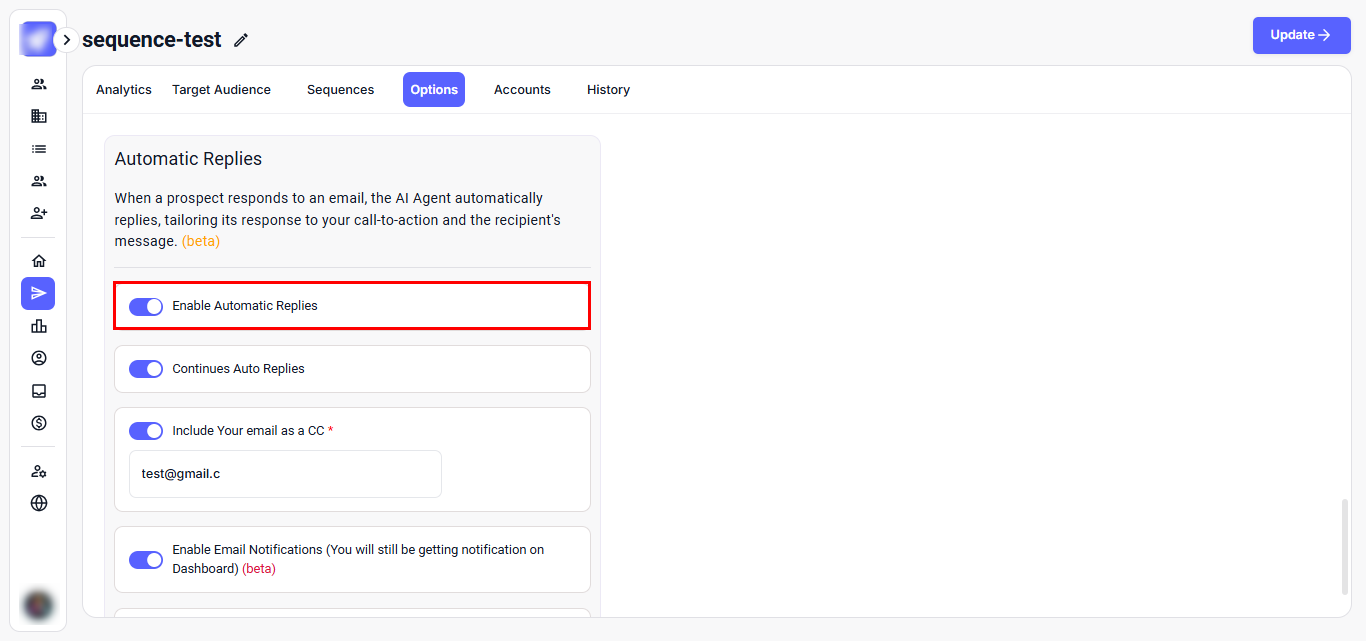Toggle Enable Automatic Replies switch
1366x641 pixels.
(146, 306)
